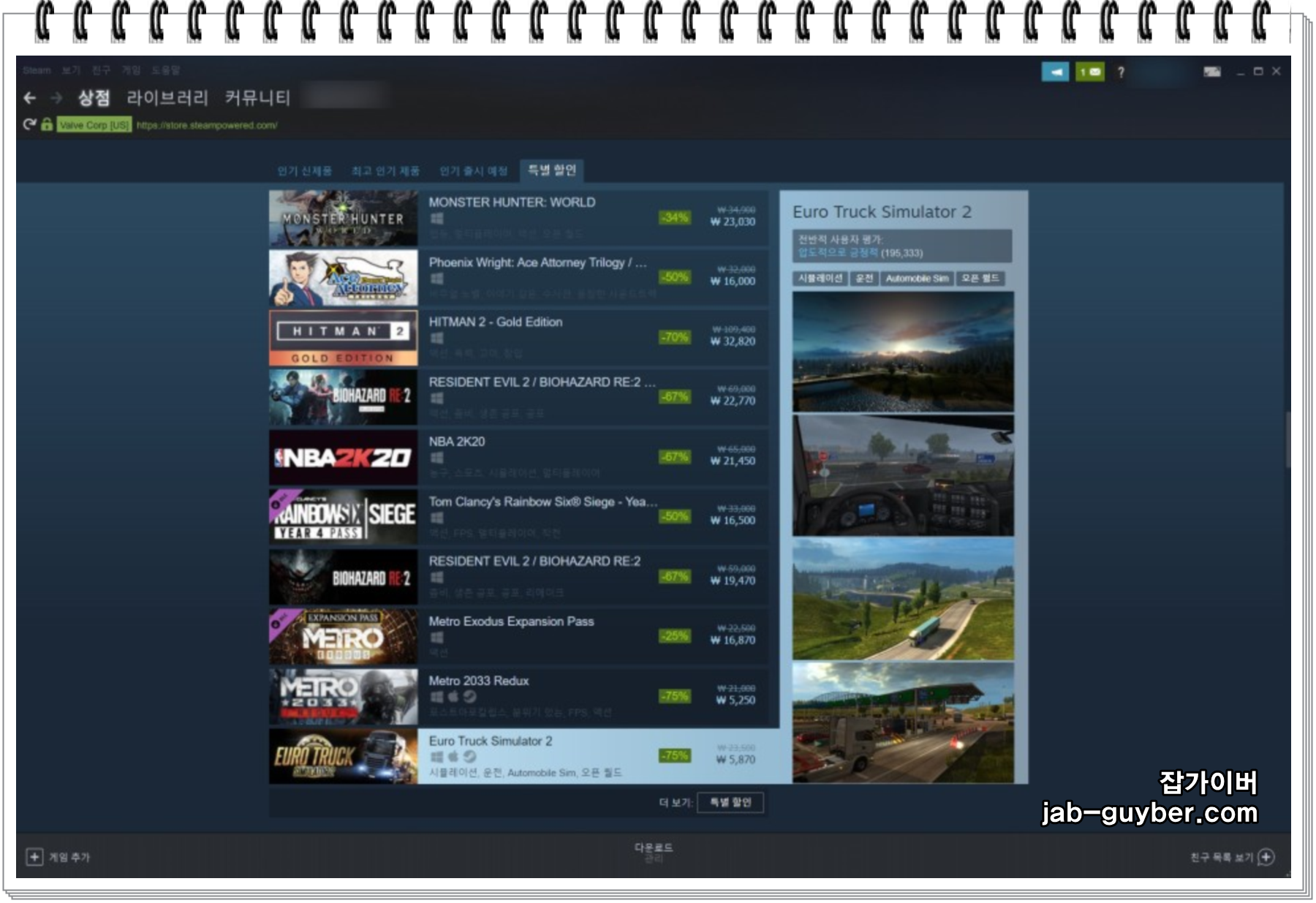Go to 커뮤니티 community section
Viewport: 1316px width, 903px height.
click(257, 97)
